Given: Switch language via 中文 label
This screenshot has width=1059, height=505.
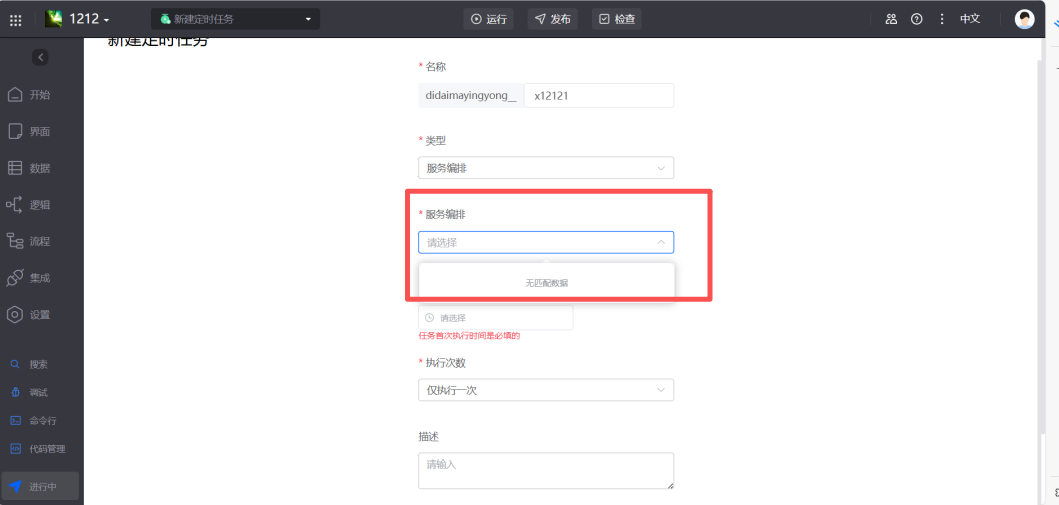Looking at the screenshot, I should coord(970,19).
